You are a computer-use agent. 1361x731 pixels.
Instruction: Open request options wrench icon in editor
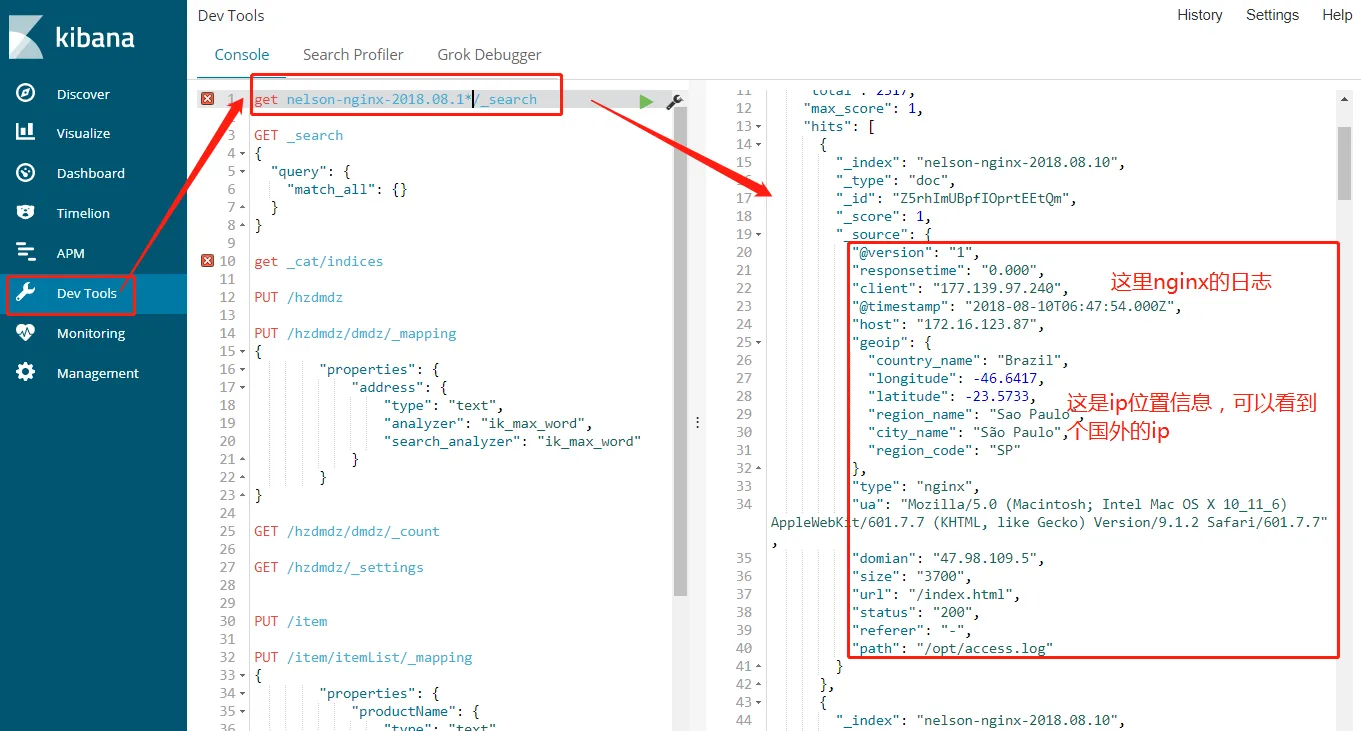pos(674,101)
